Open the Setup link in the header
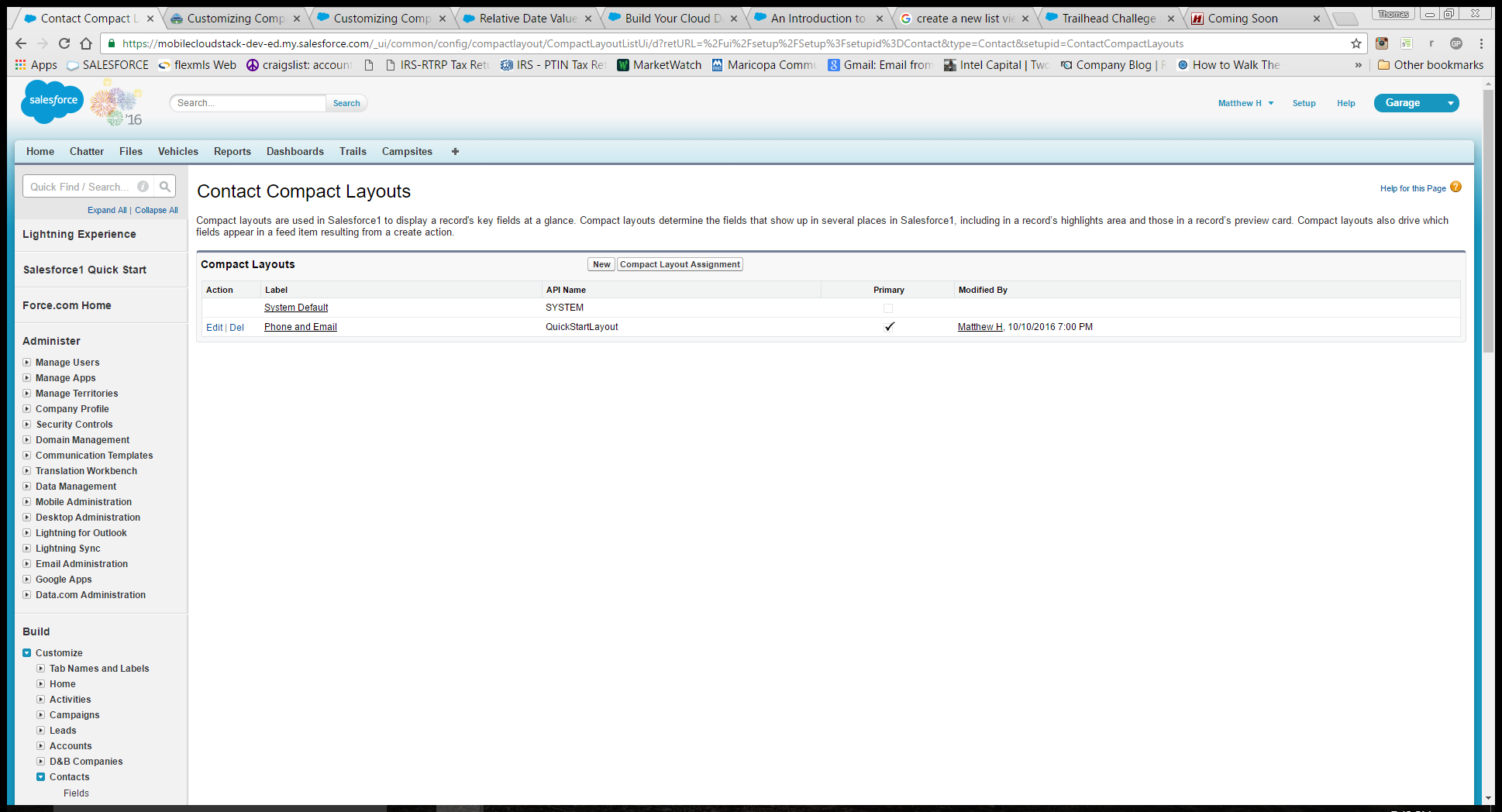This screenshot has height=812, width=1502. (x=1304, y=103)
